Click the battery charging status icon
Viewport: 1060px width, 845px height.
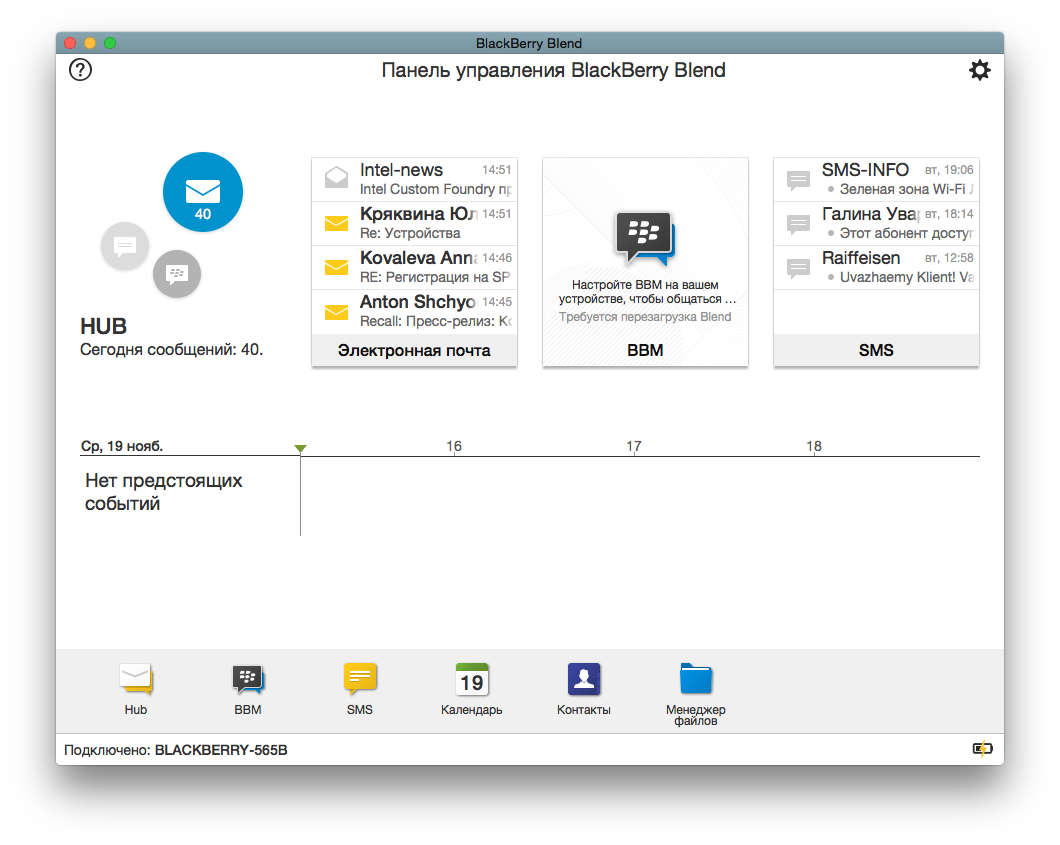pos(982,748)
